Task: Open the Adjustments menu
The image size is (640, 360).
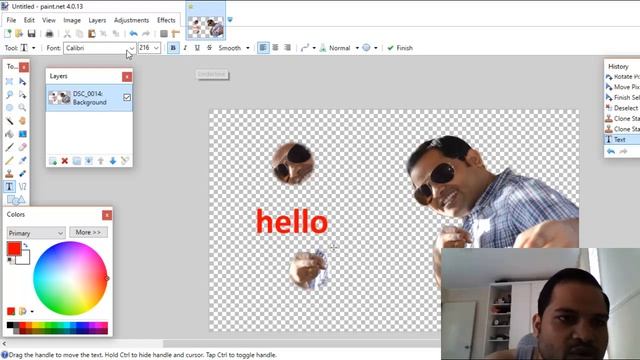Action: click(x=131, y=20)
